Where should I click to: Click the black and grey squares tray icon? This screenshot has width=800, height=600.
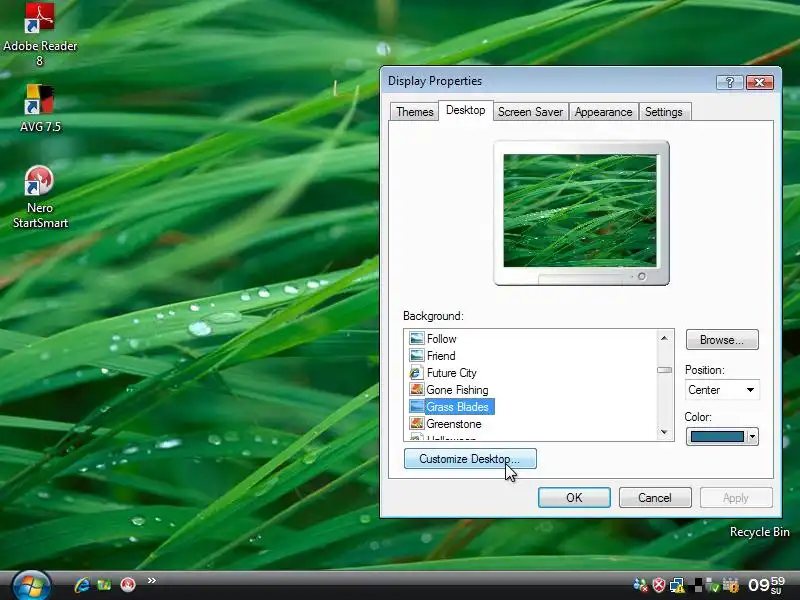coord(696,585)
